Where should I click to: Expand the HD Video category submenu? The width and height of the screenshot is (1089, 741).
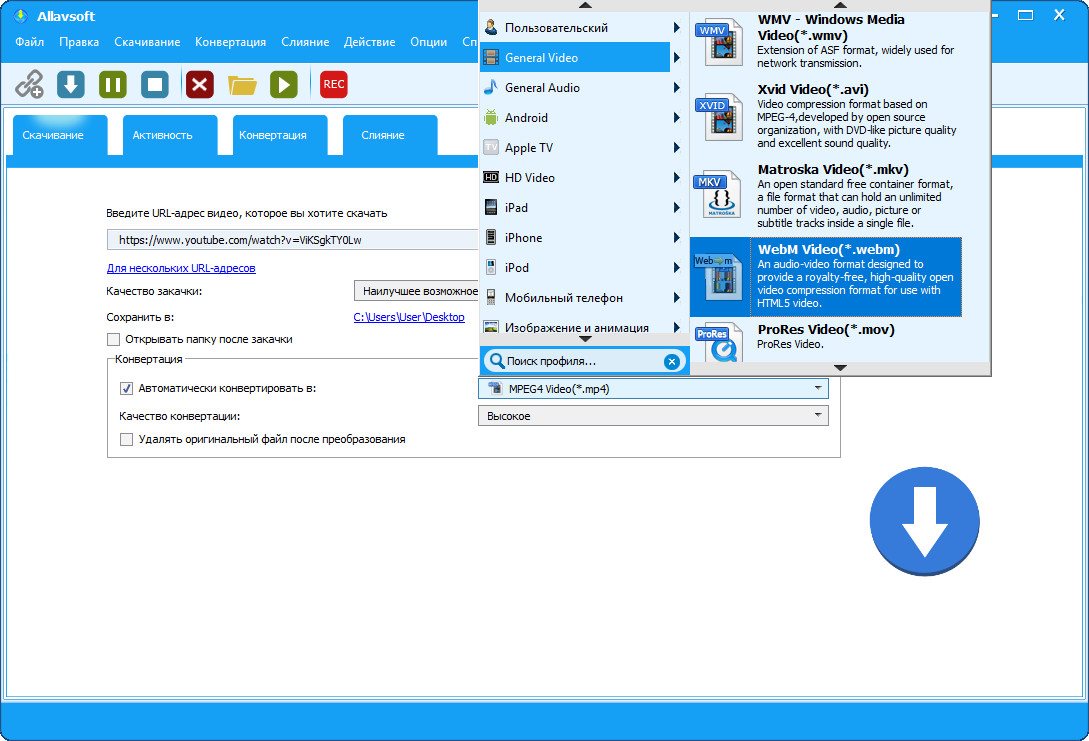tap(583, 178)
